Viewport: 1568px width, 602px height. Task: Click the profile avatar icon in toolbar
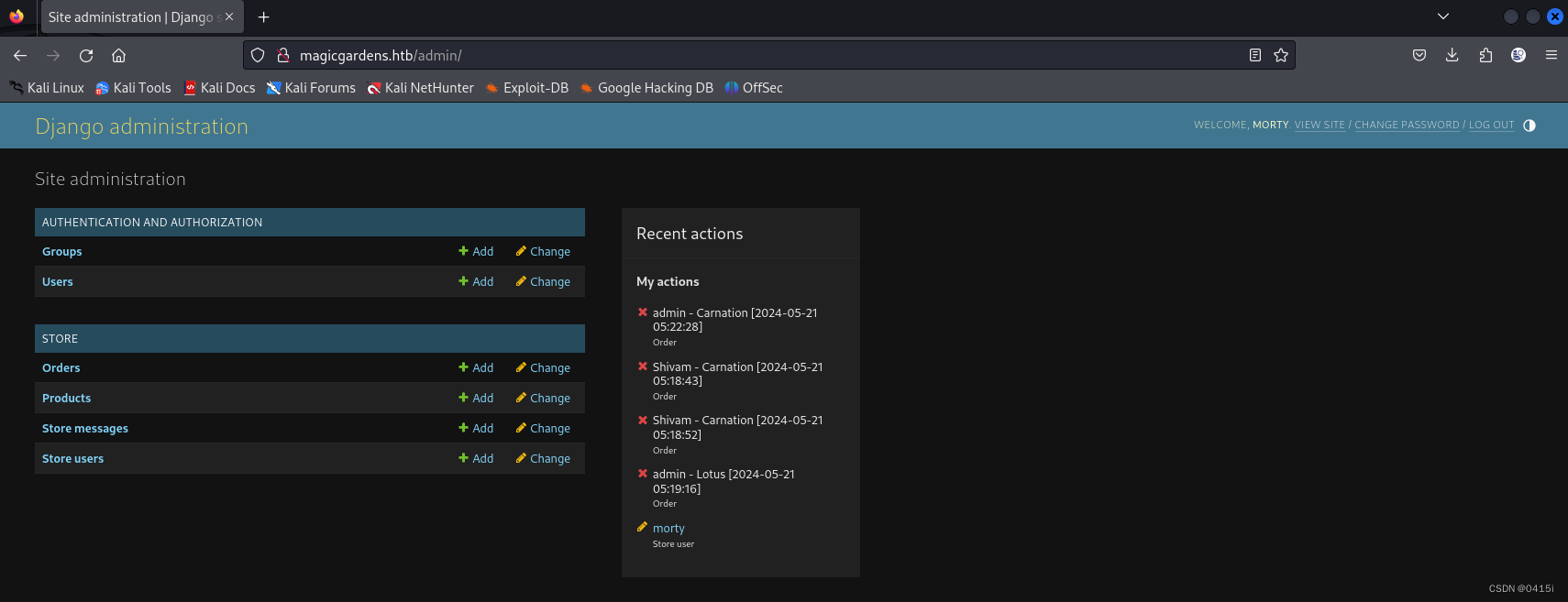[1518, 56]
